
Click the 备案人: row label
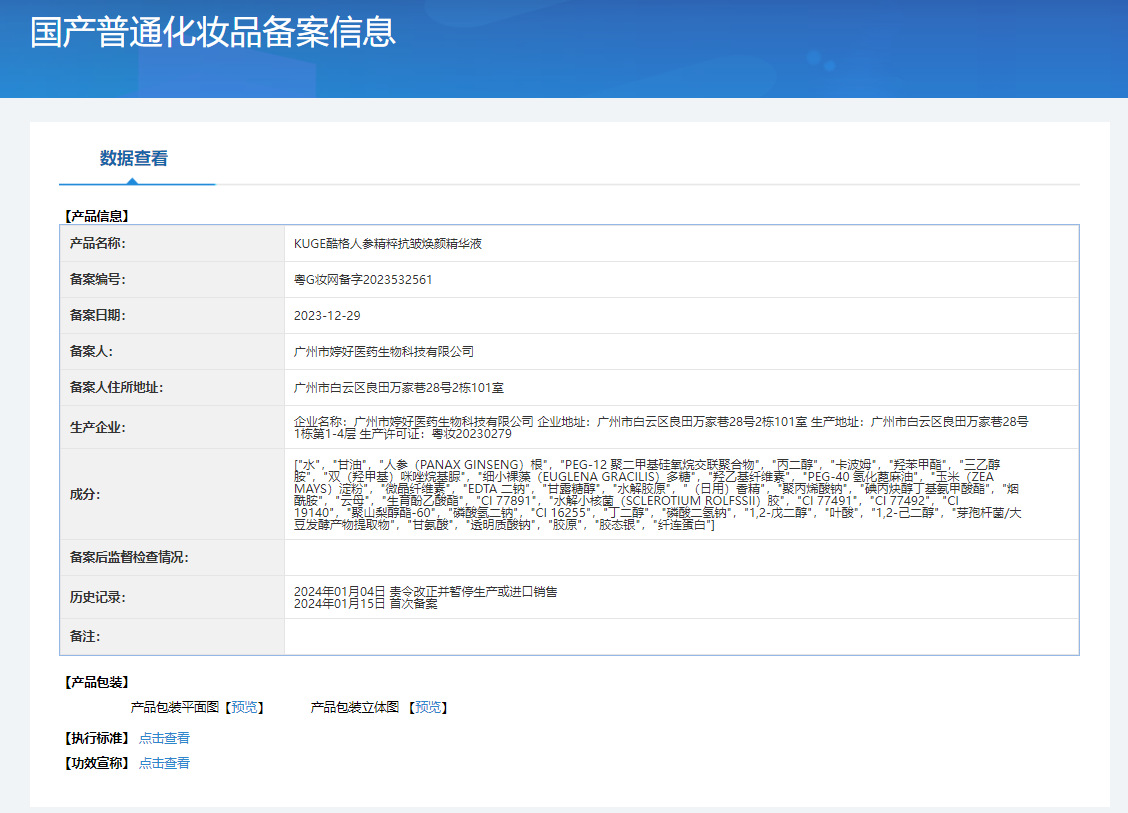(91, 352)
